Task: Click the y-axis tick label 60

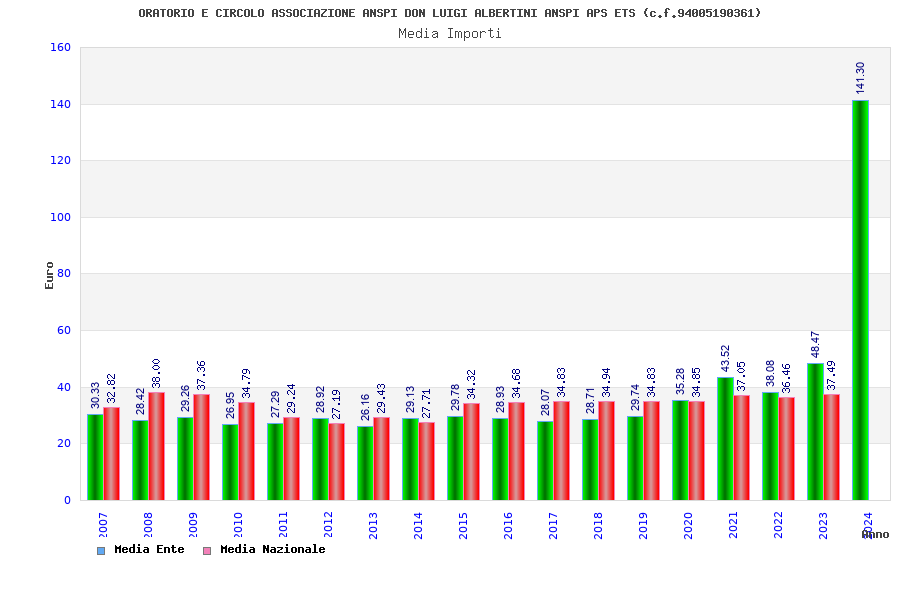Action: click(x=64, y=331)
